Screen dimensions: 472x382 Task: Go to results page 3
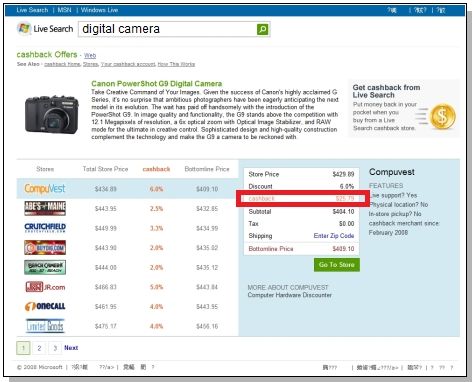[x=55, y=348]
